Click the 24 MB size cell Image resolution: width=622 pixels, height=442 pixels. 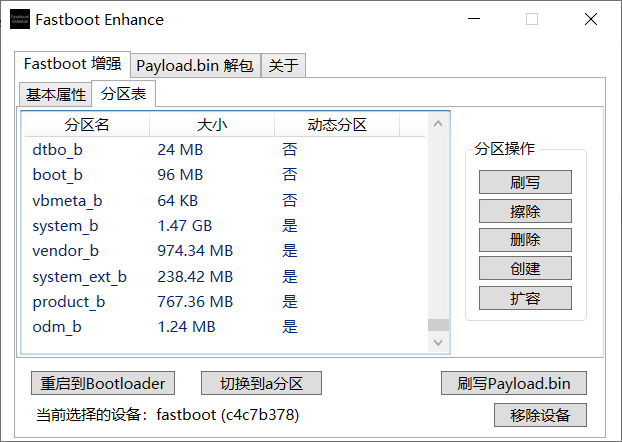(180, 150)
